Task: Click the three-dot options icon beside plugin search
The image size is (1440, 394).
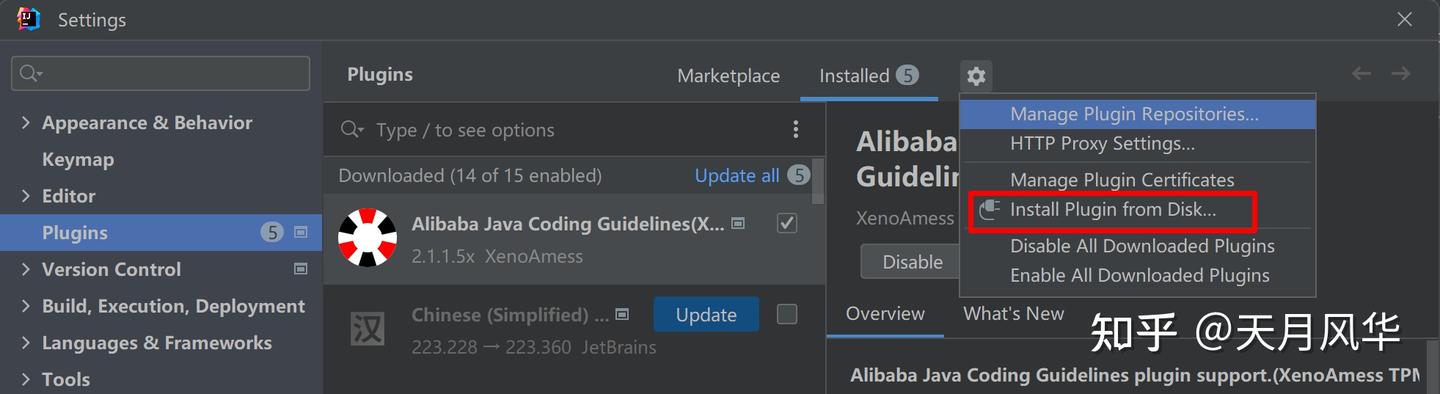Action: [x=796, y=129]
